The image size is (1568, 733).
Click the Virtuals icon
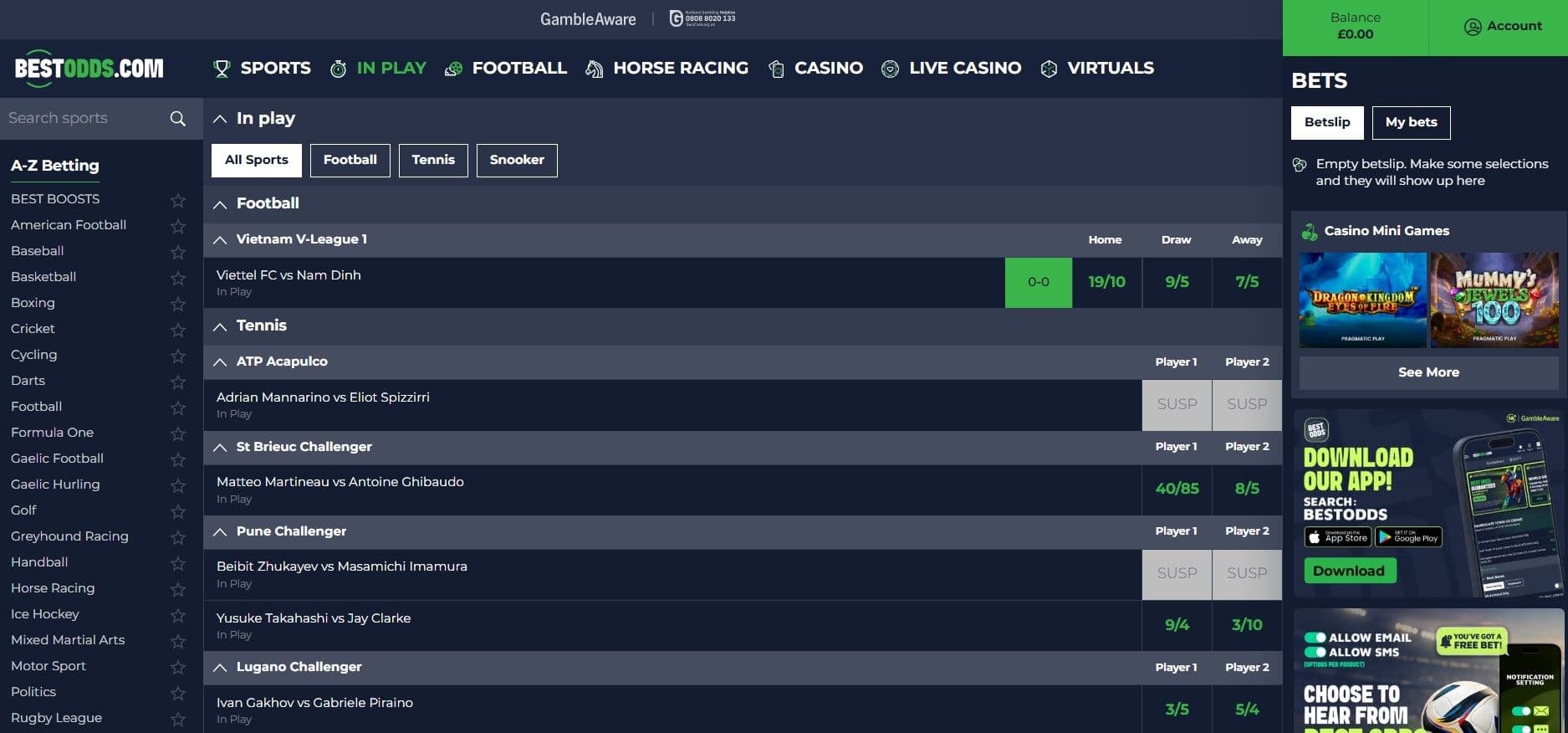1049,69
